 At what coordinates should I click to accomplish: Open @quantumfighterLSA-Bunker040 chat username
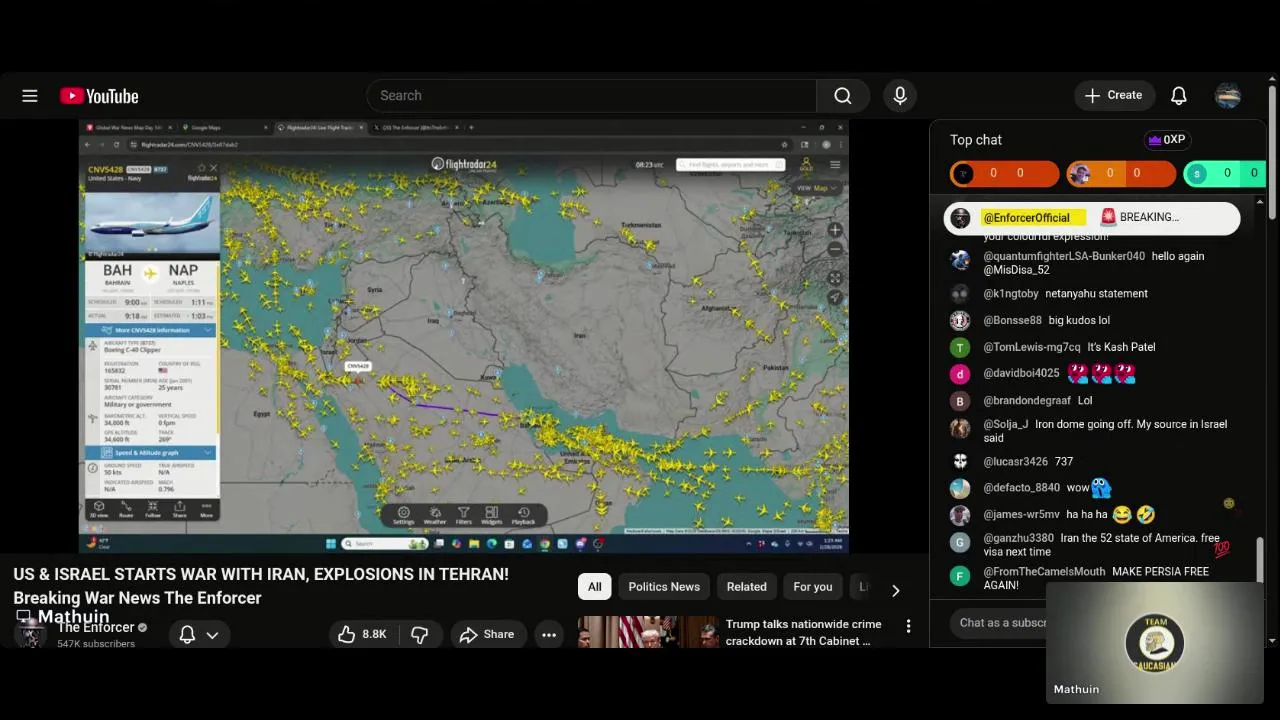pyautogui.click(x=1064, y=256)
